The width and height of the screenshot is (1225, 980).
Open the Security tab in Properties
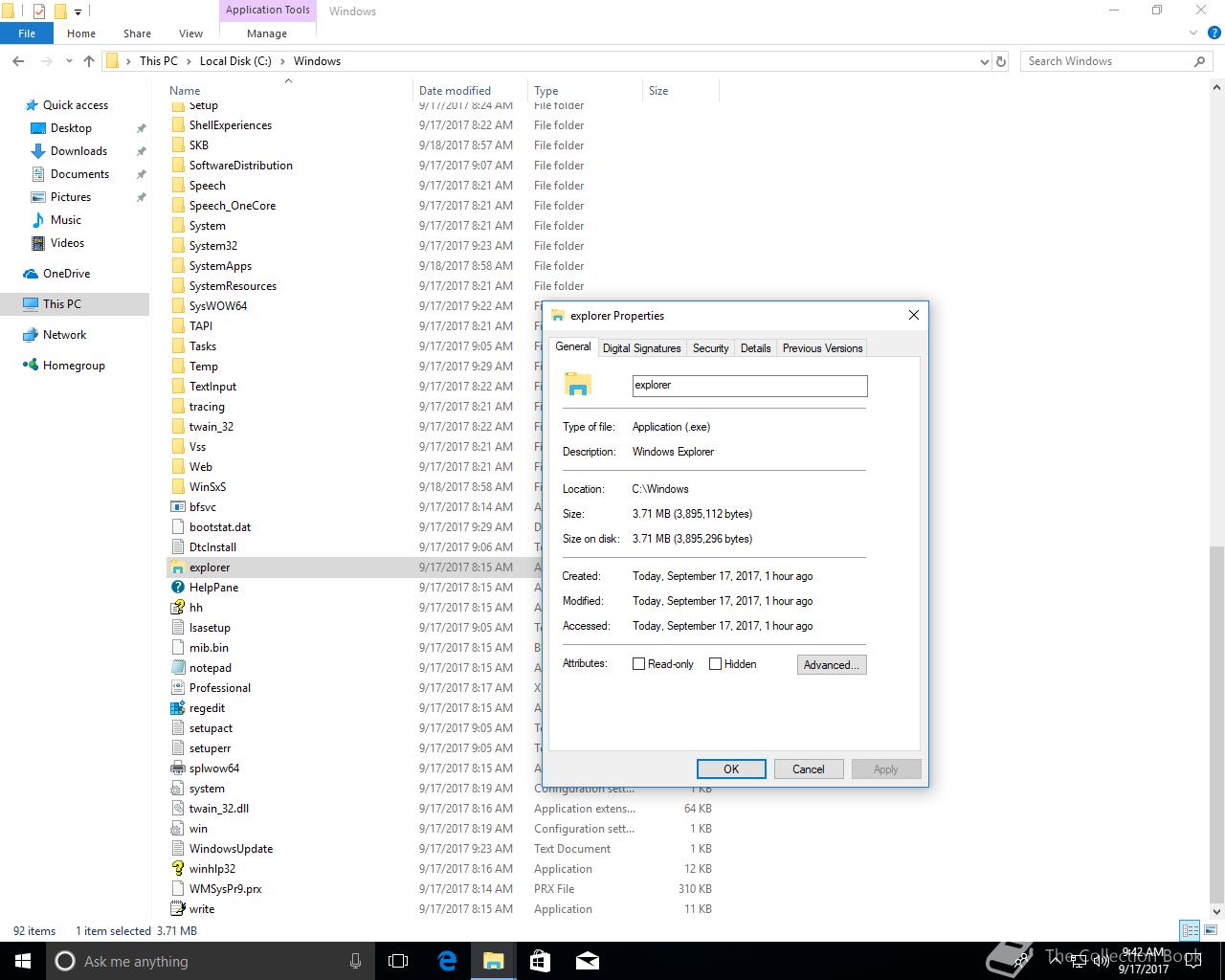click(710, 348)
